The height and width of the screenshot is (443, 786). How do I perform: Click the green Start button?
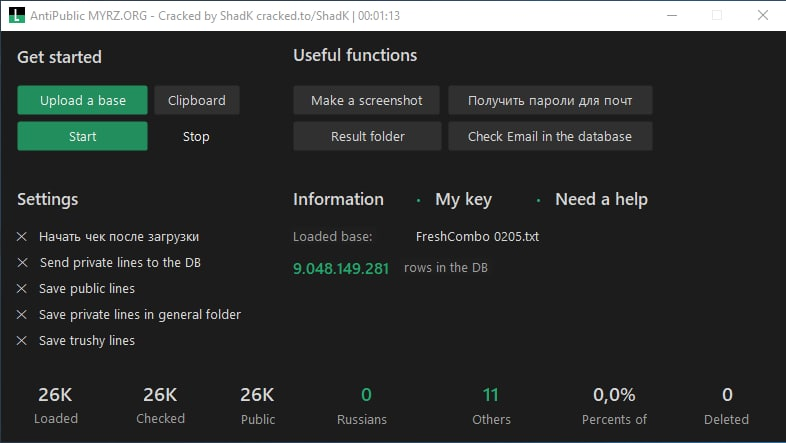pos(82,136)
